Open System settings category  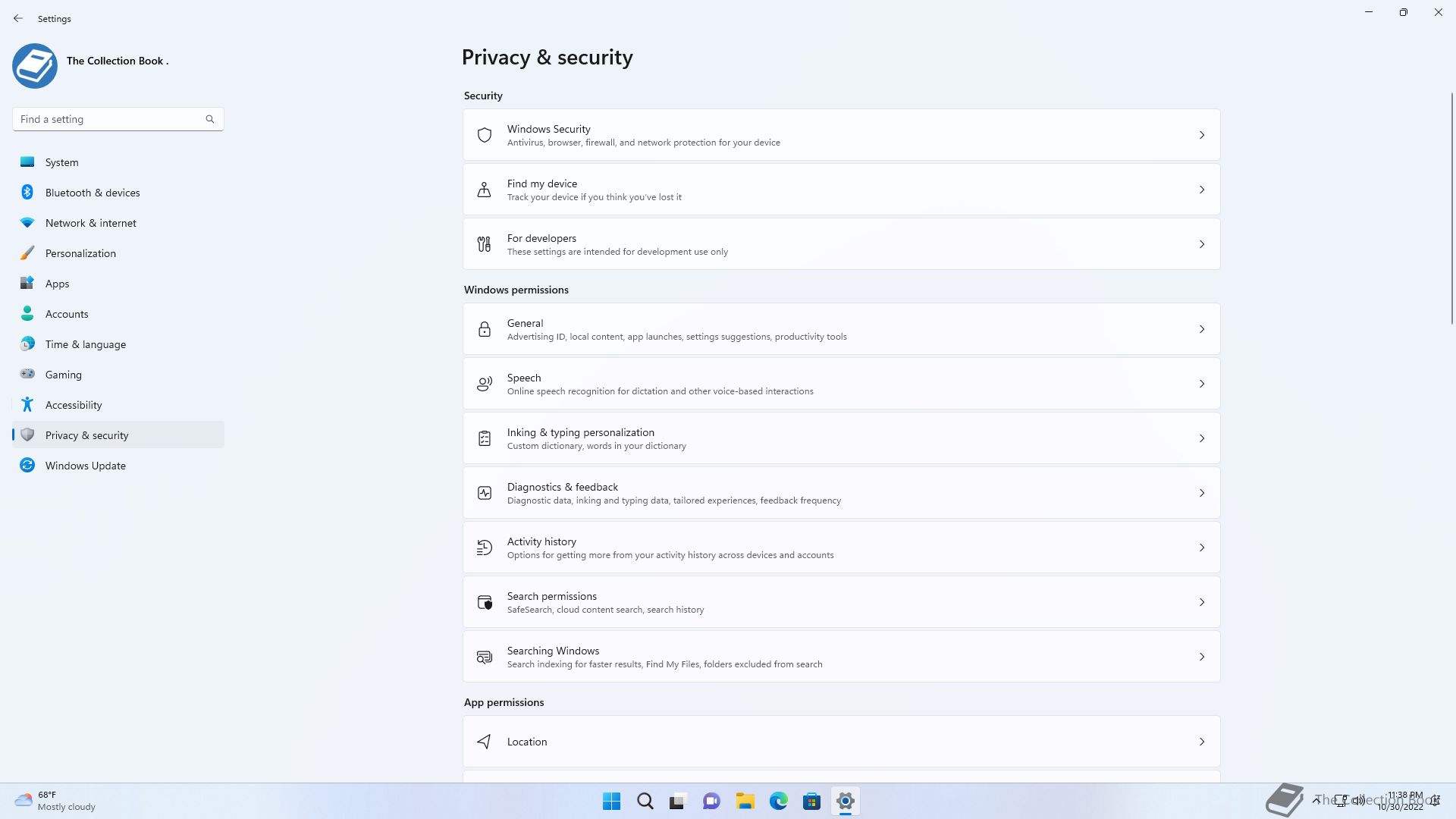coord(118,162)
